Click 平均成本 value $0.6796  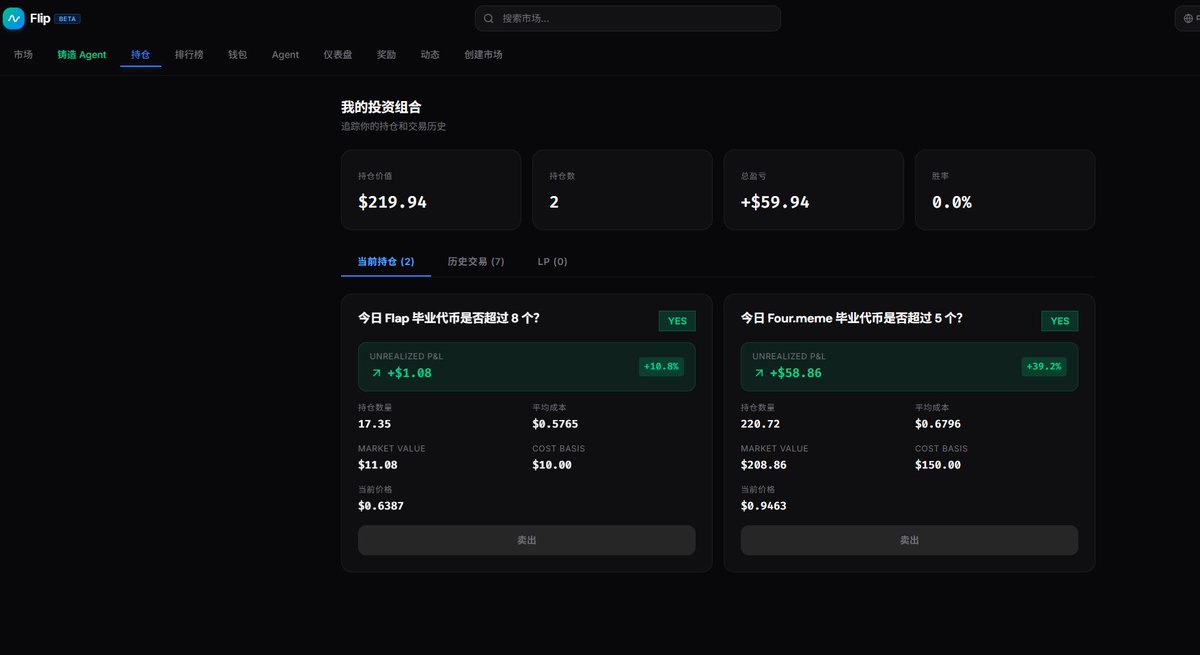click(x=938, y=424)
